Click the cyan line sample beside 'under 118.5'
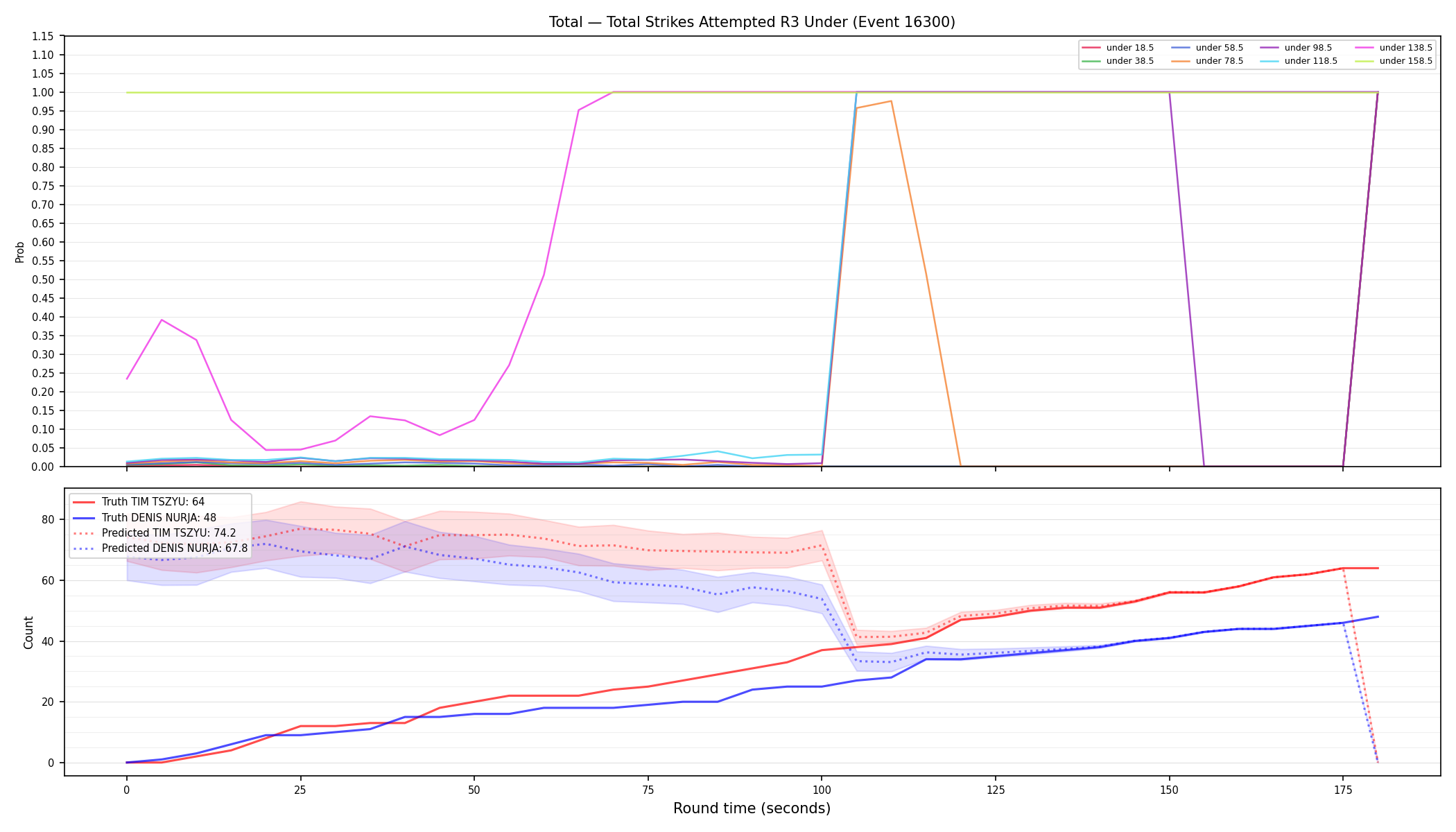This screenshot has width=1456, height=832. (x=1269, y=61)
